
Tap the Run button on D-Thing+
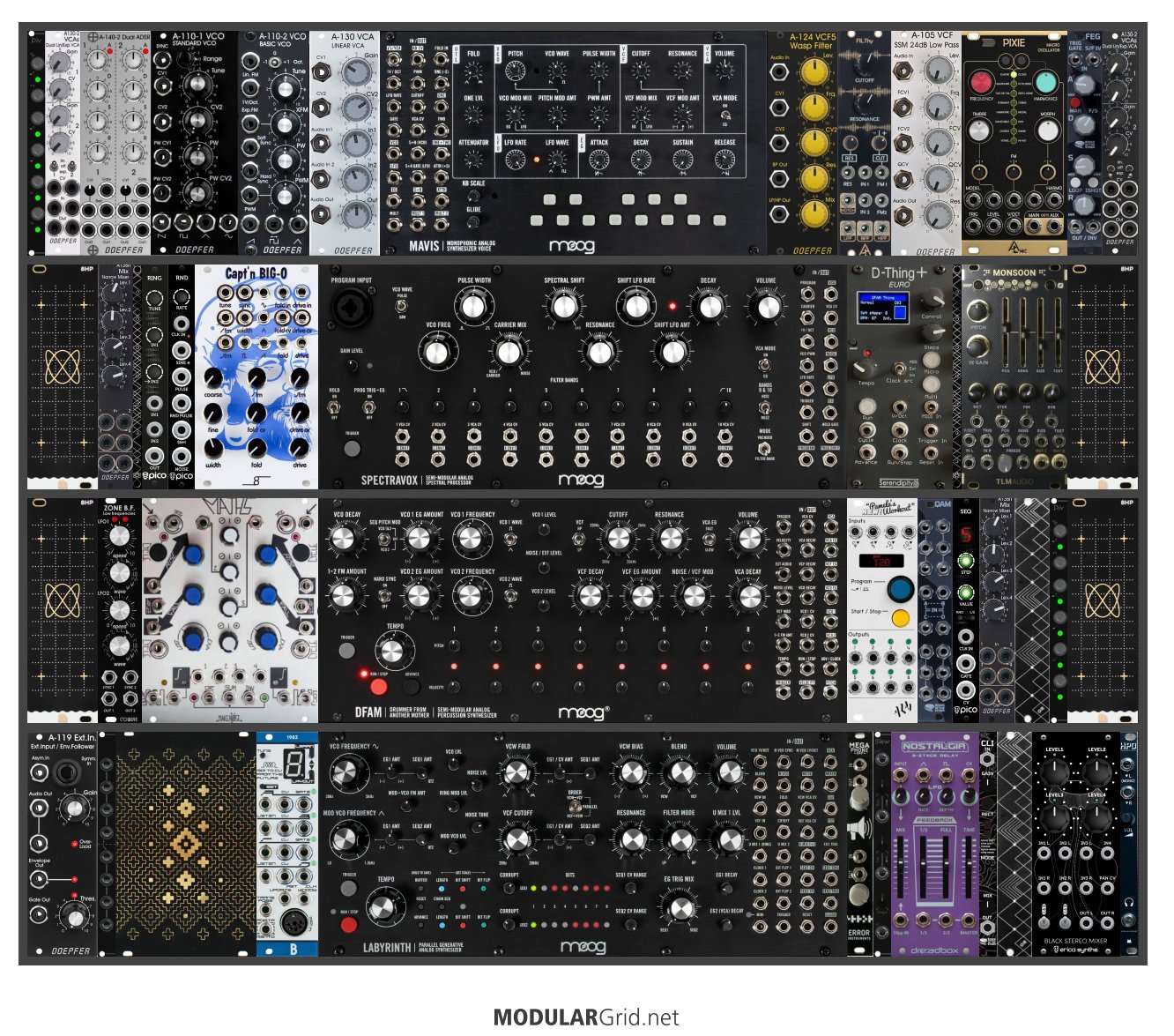click(868, 407)
